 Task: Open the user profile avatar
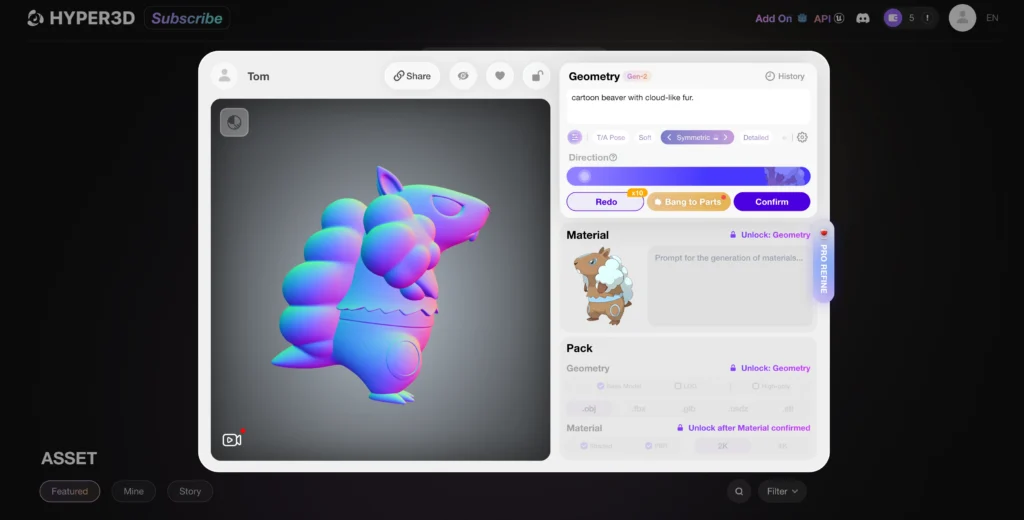pos(962,18)
